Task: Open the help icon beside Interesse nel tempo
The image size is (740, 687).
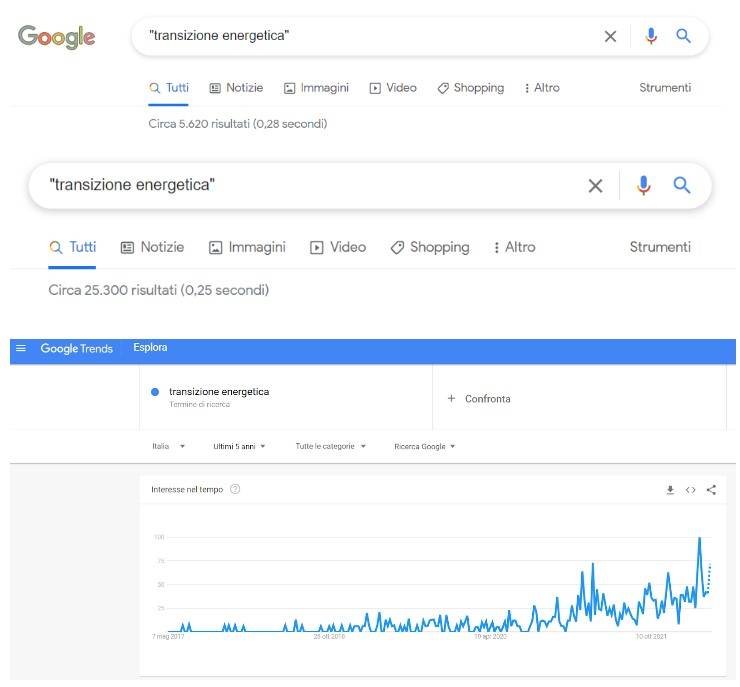Action: pos(235,489)
